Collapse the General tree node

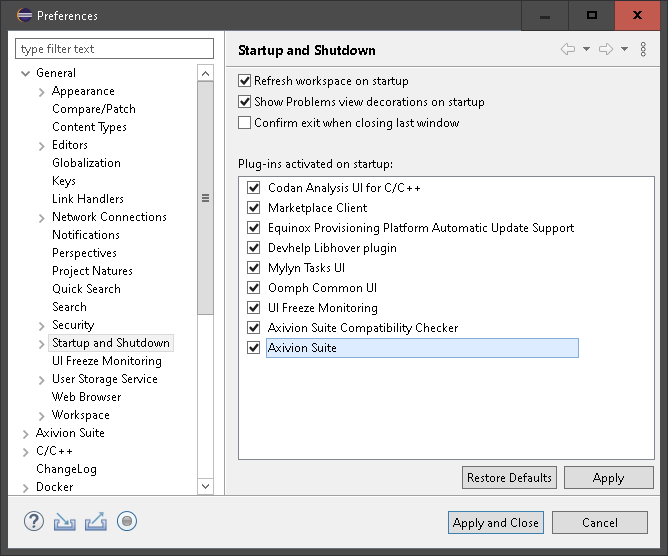[26, 73]
